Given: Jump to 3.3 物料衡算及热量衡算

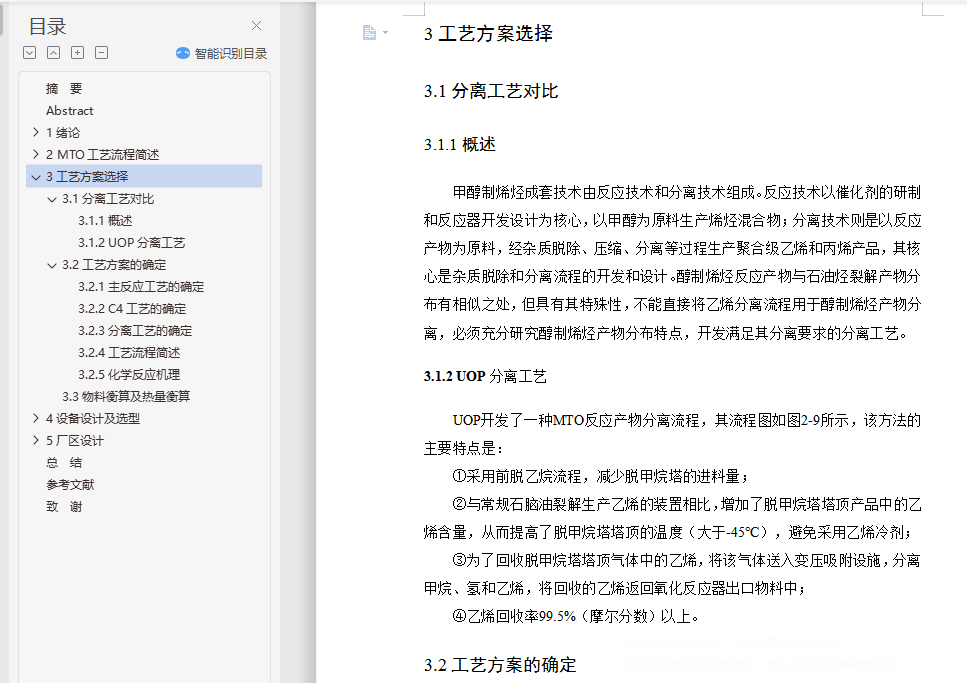Looking at the screenshot, I should 126,397.
